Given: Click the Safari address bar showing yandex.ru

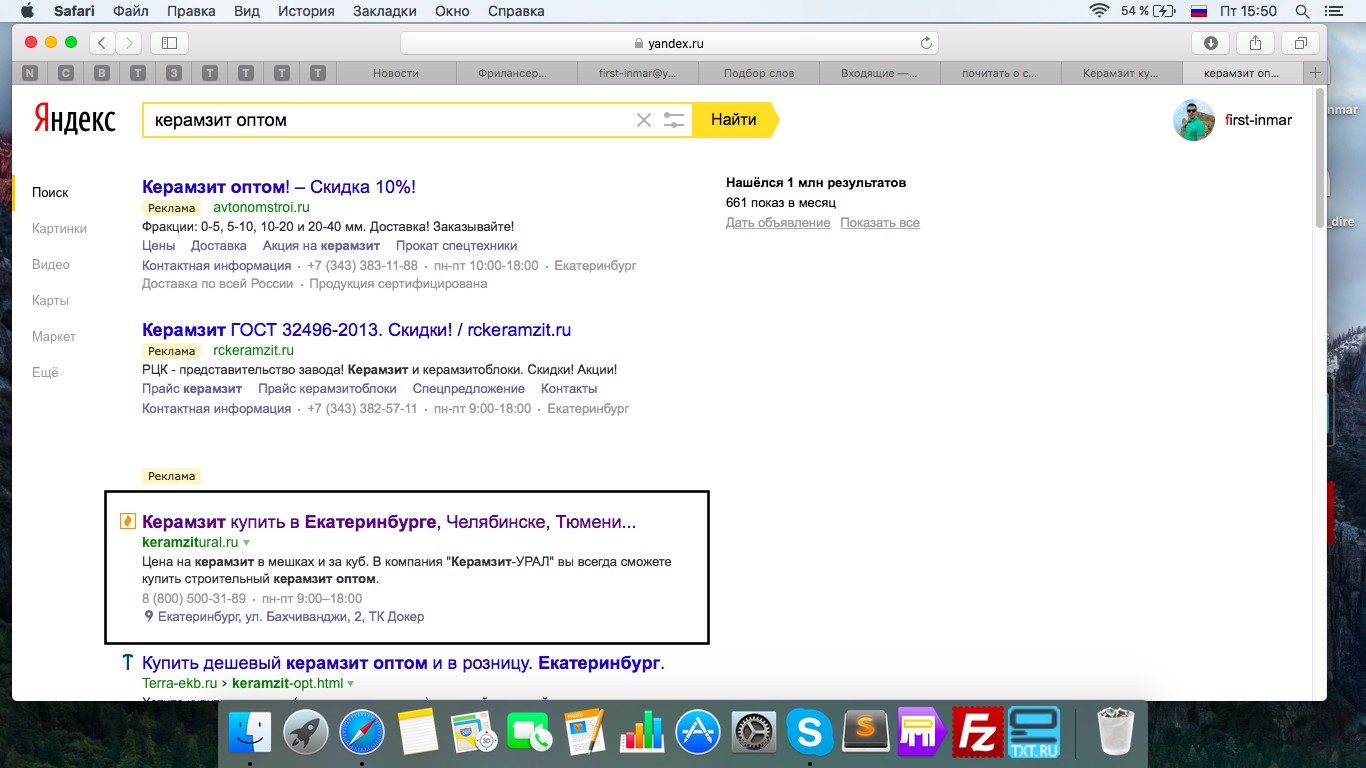Looking at the screenshot, I should point(669,43).
